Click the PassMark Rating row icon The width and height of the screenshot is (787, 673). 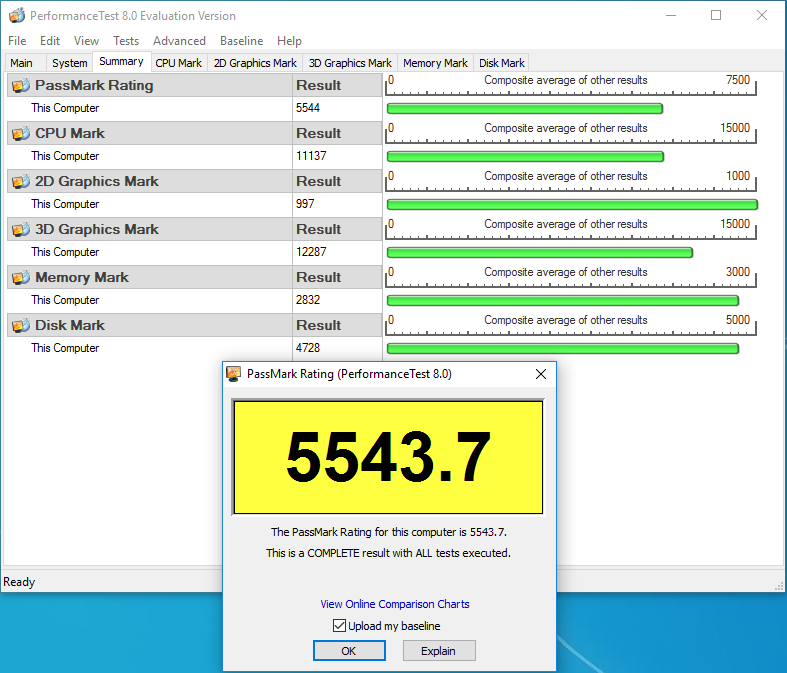(x=21, y=86)
